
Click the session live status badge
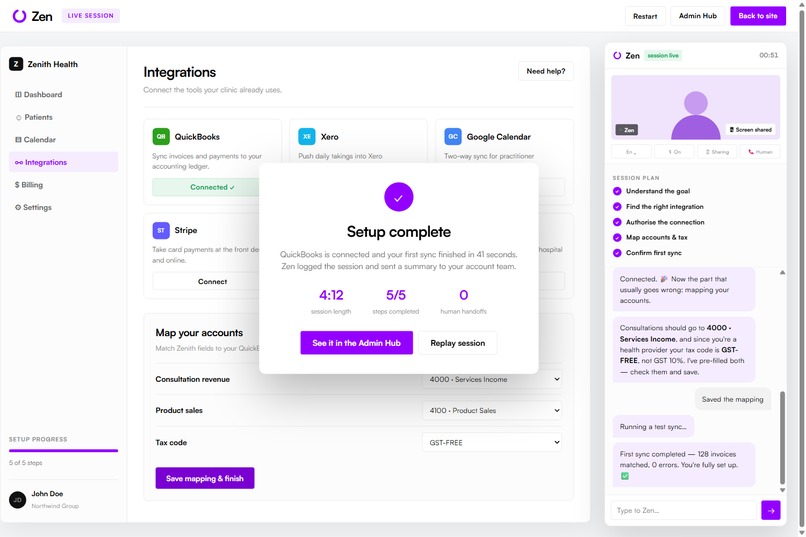coord(663,55)
